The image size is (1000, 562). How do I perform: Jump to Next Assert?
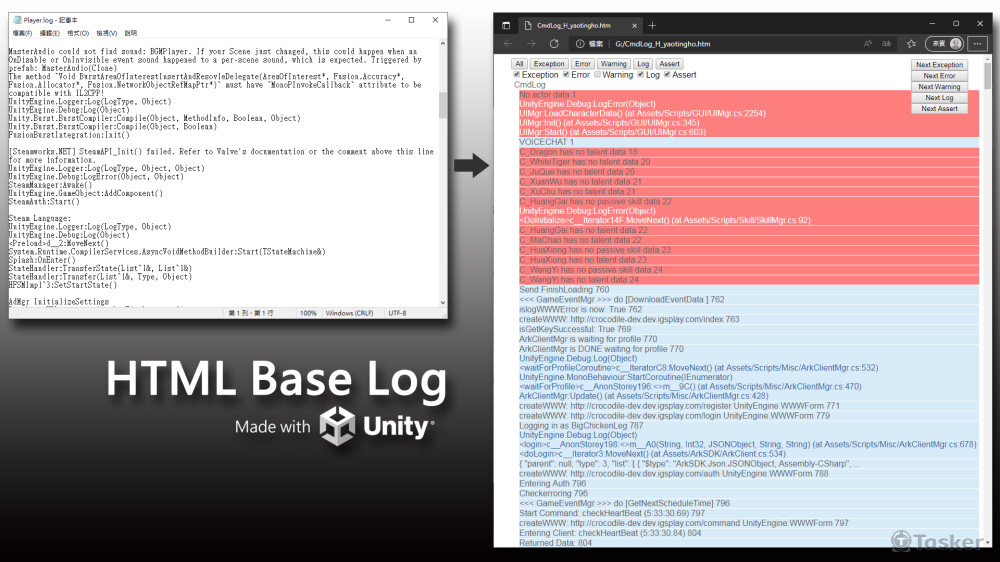tap(939, 108)
